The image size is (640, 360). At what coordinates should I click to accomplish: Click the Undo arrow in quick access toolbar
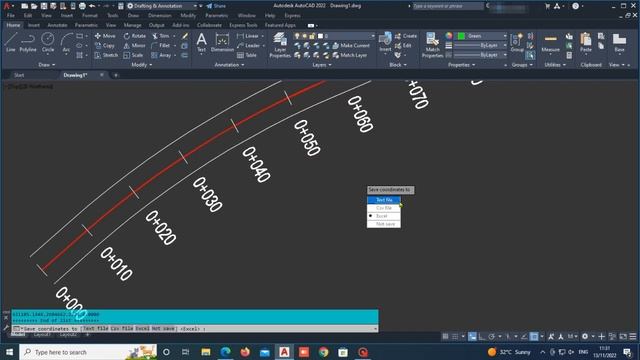coord(92,6)
